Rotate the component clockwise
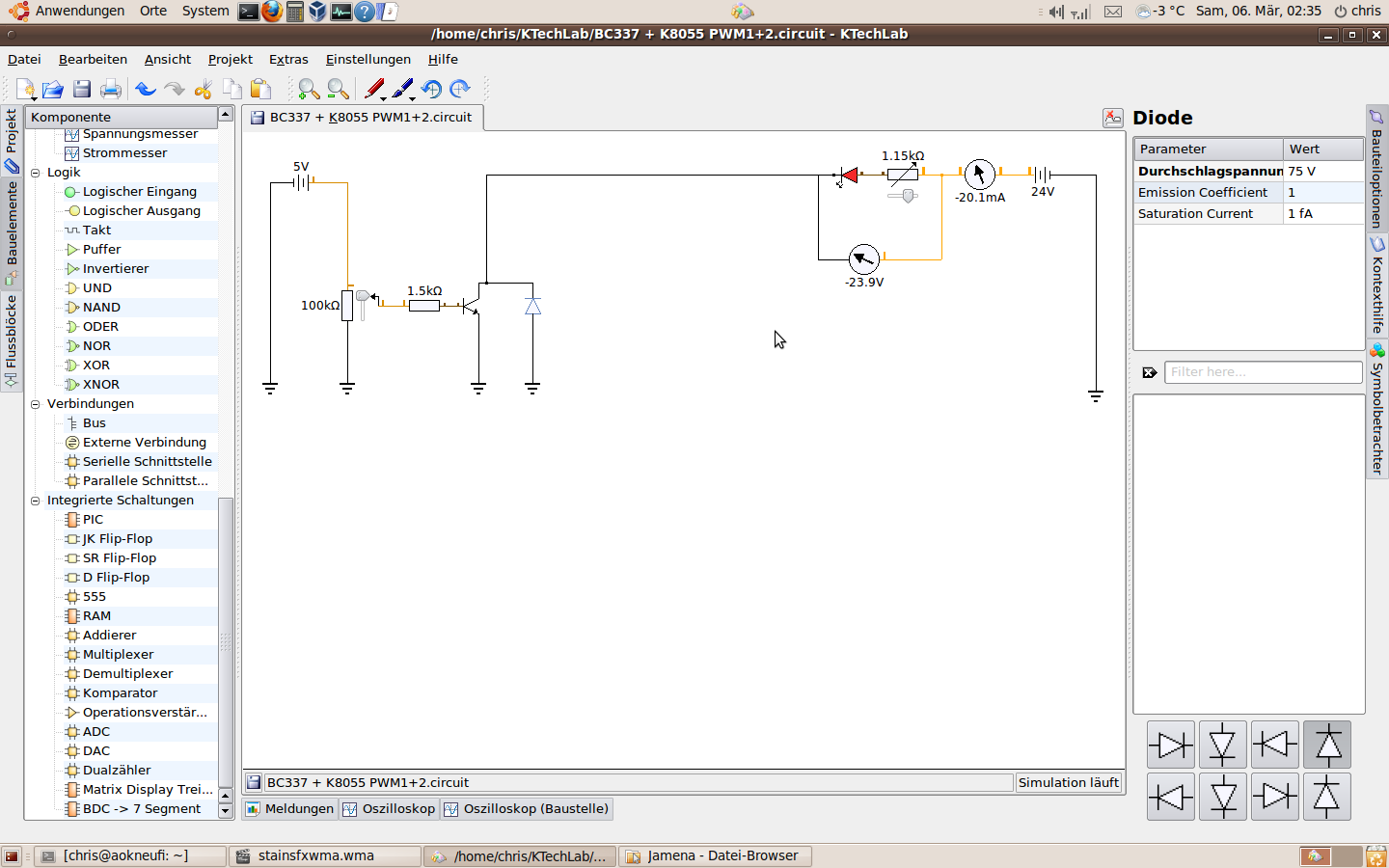This screenshot has height=868, width=1389. (x=460, y=90)
